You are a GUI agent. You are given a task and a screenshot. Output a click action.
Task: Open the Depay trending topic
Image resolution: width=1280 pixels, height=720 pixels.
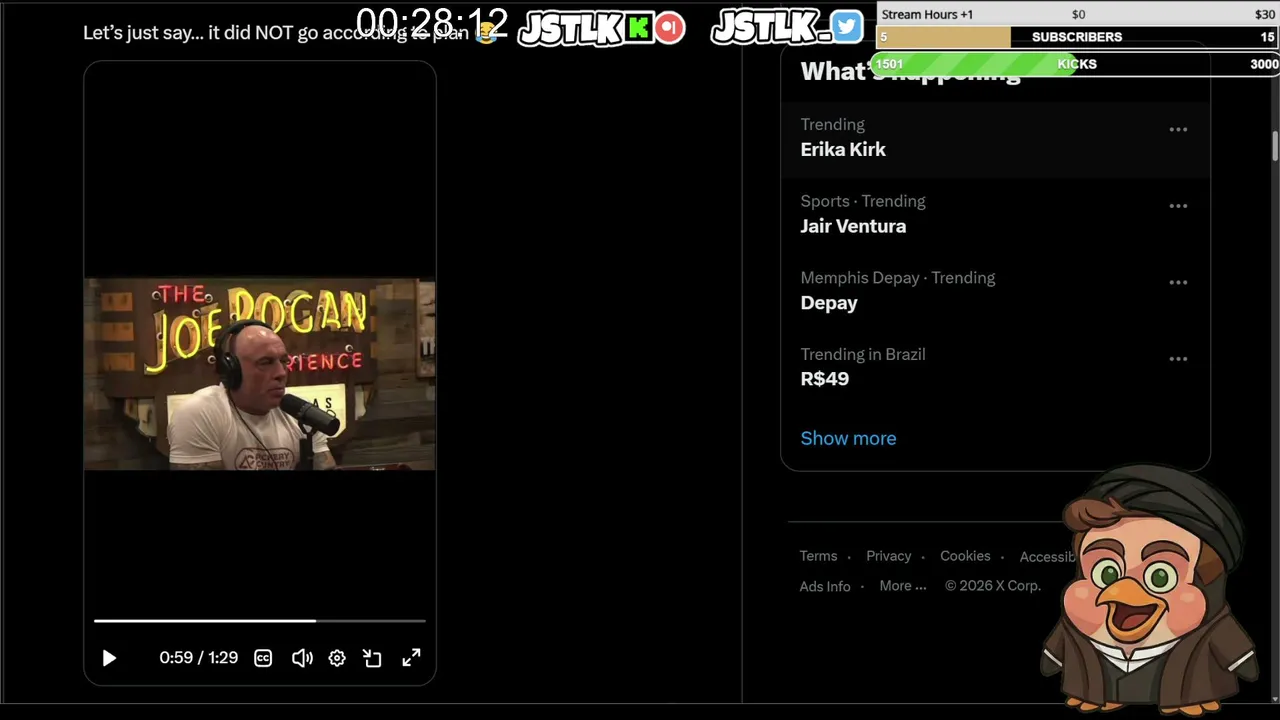[x=995, y=292]
